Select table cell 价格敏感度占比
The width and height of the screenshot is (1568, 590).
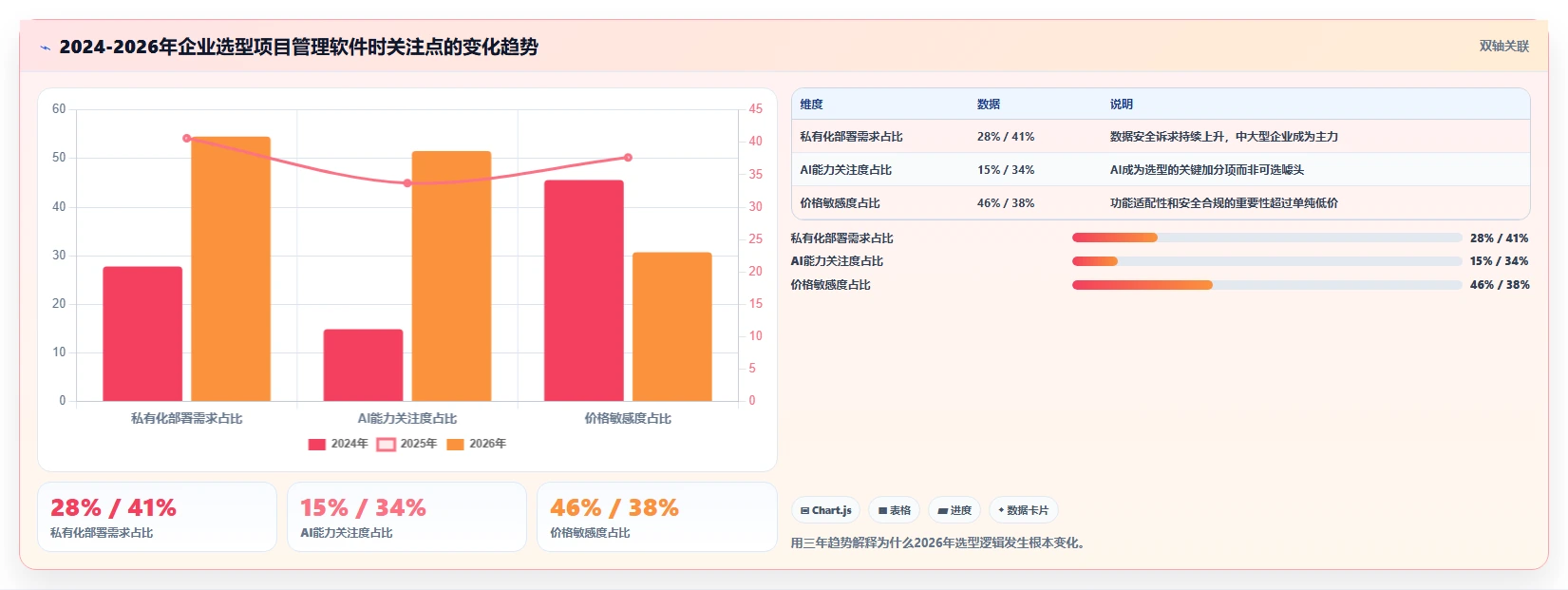point(840,203)
